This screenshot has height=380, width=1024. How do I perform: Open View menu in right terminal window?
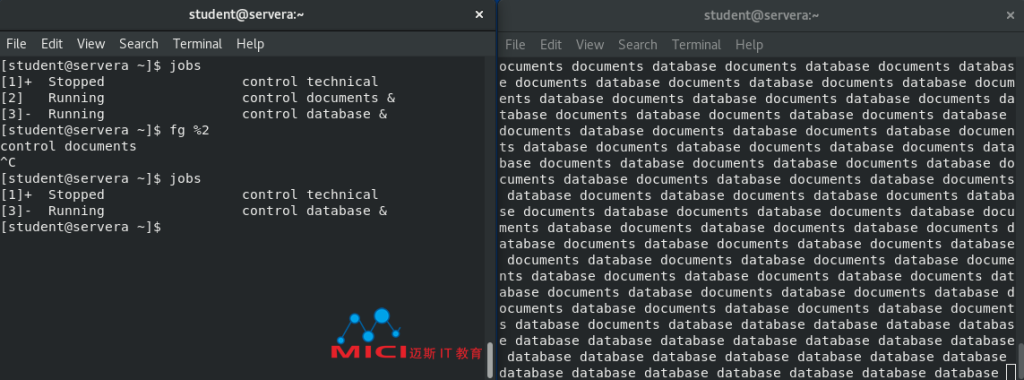[590, 44]
